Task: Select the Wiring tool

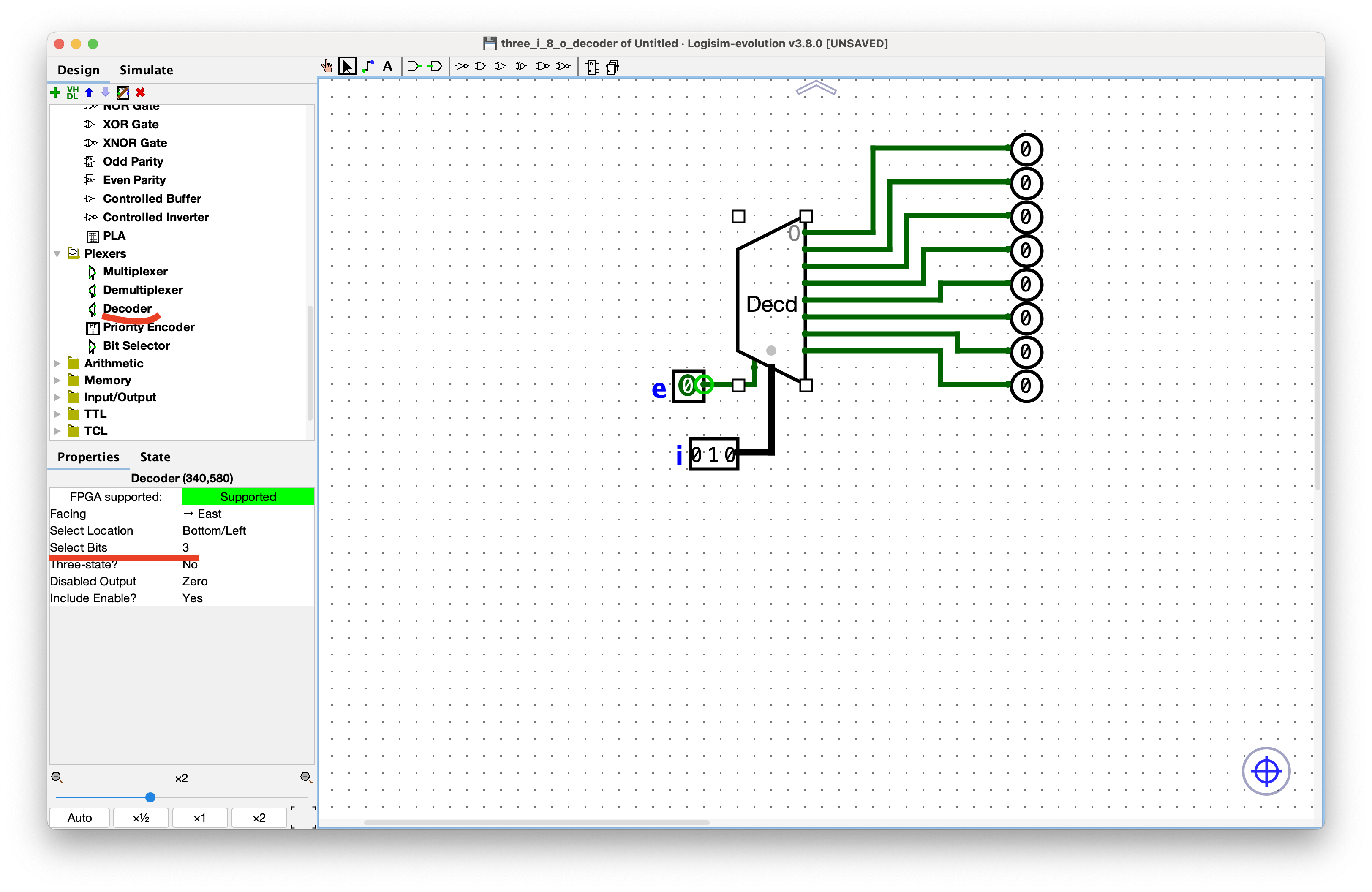Action: coord(368,66)
